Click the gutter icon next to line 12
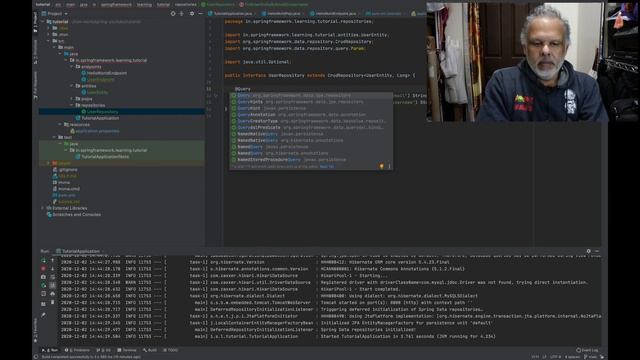 pos(216,96)
